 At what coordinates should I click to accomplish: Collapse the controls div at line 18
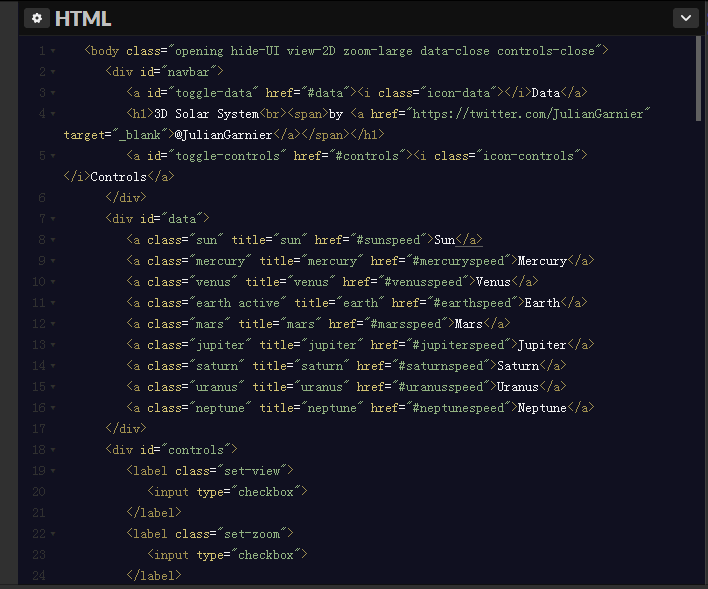[x=52, y=450]
